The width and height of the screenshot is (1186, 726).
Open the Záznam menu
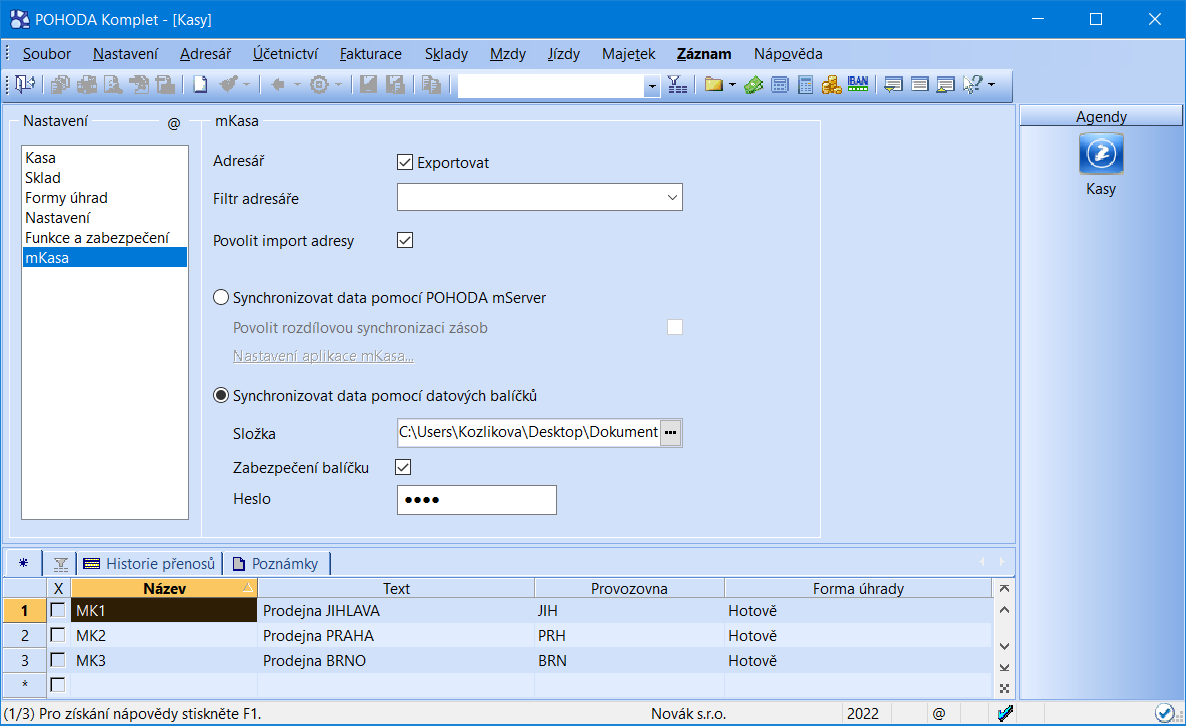click(704, 54)
